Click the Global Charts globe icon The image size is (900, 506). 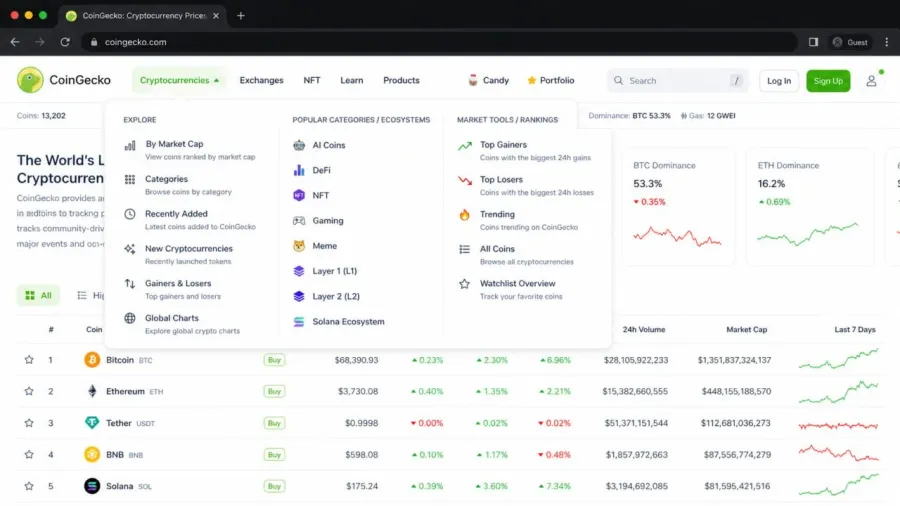[x=130, y=318]
